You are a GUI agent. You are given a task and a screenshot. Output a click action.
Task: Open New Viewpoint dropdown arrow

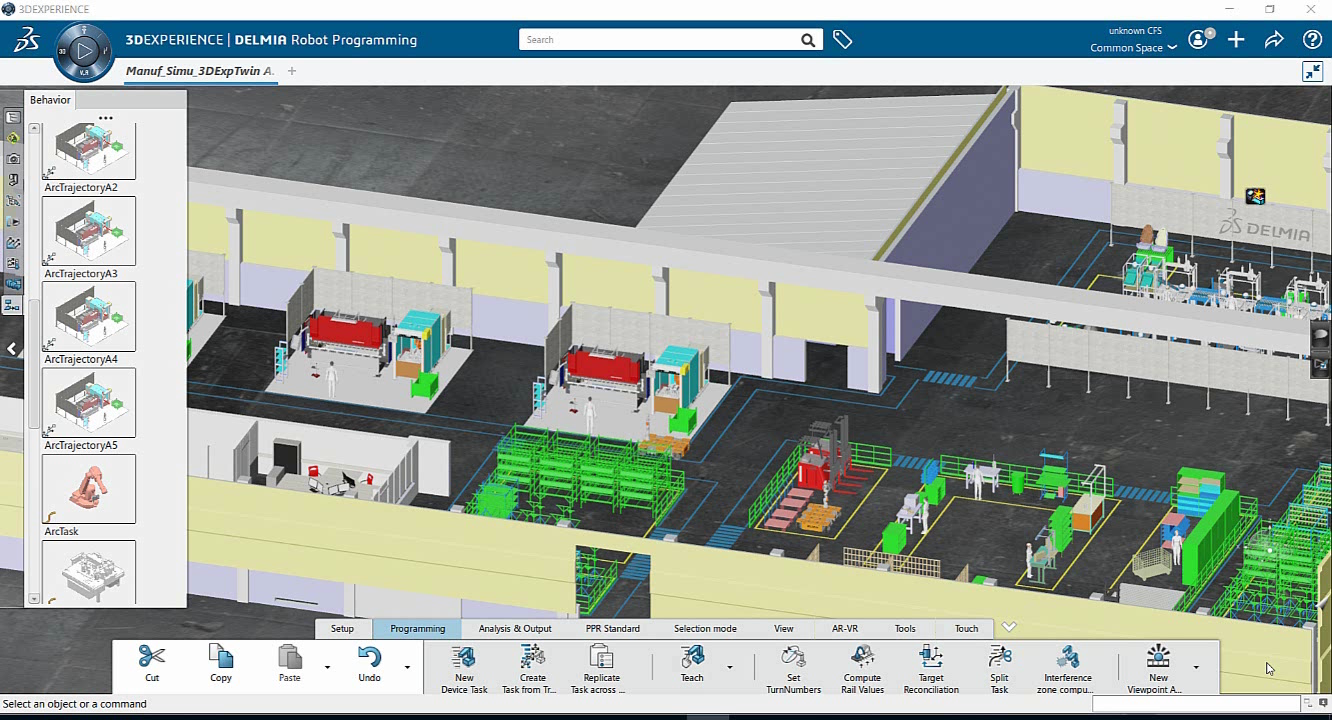[x=1196, y=667]
